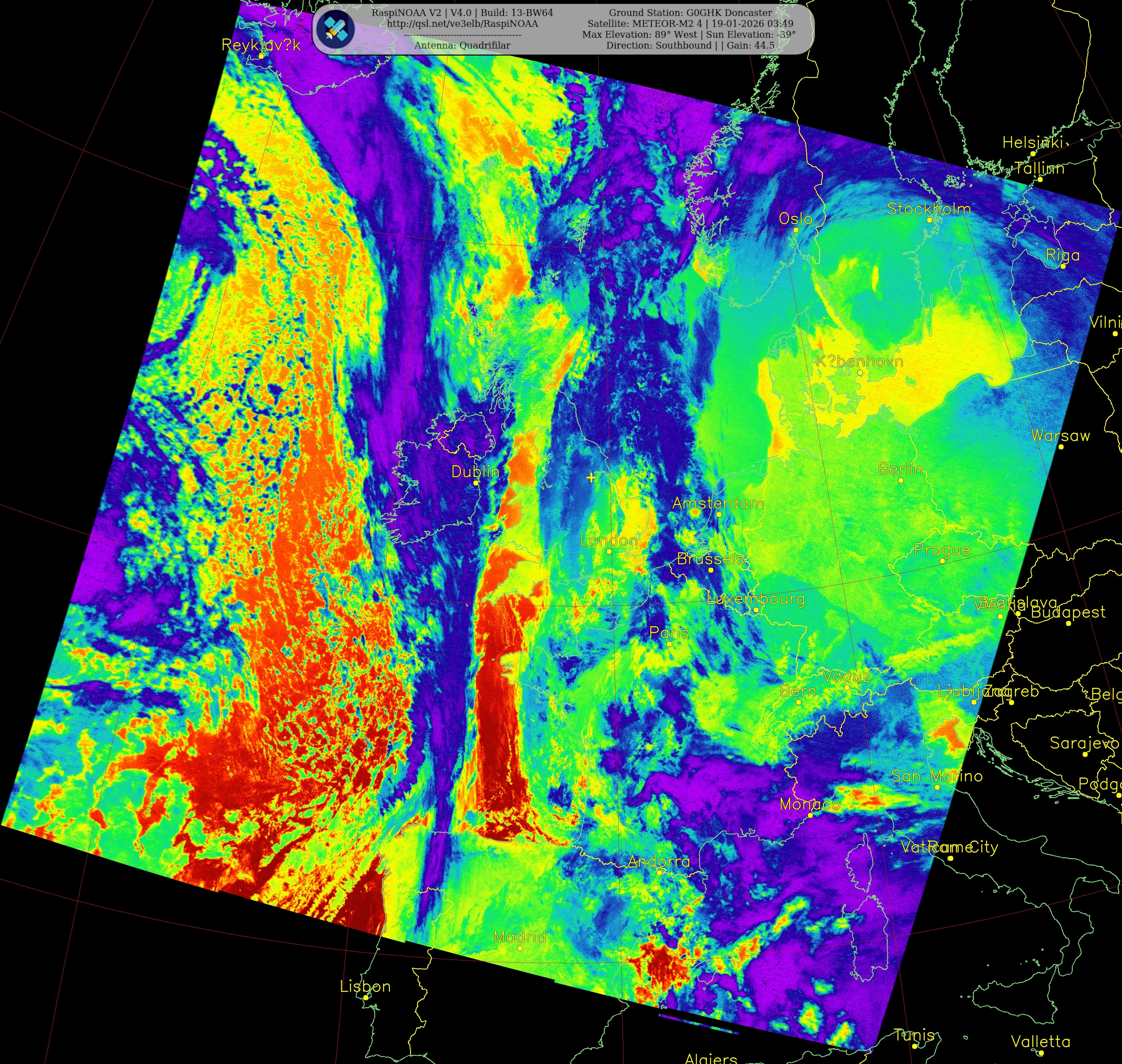Image resolution: width=1122 pixels, height=1064 pixels.
Task: Click the Paris city marker dot
Action: [x=669, y=644]
